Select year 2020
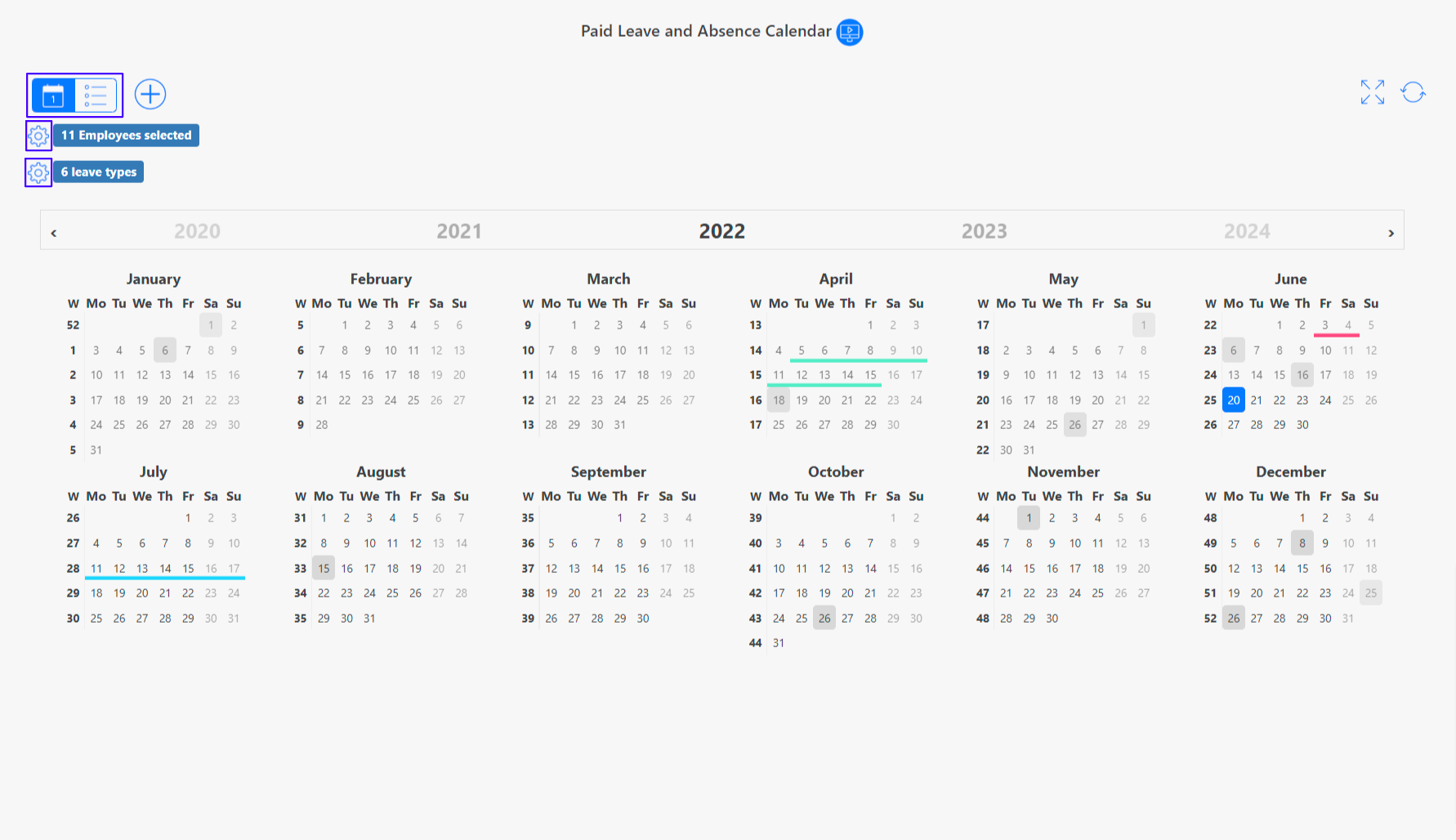Image resolution: width=1456 pixels, height=840 pixels. point(197,231)
